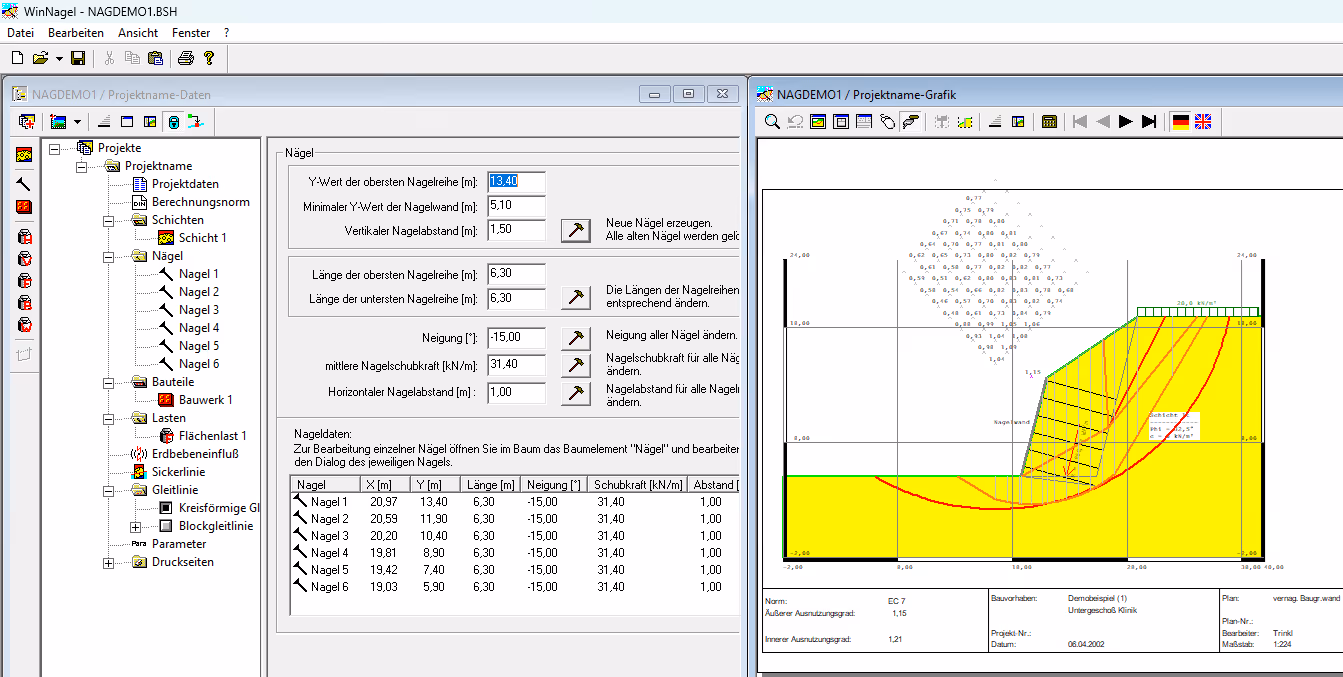1343x677 pixels.
Task: Click the save diskette icon
Action: [78, 58]
